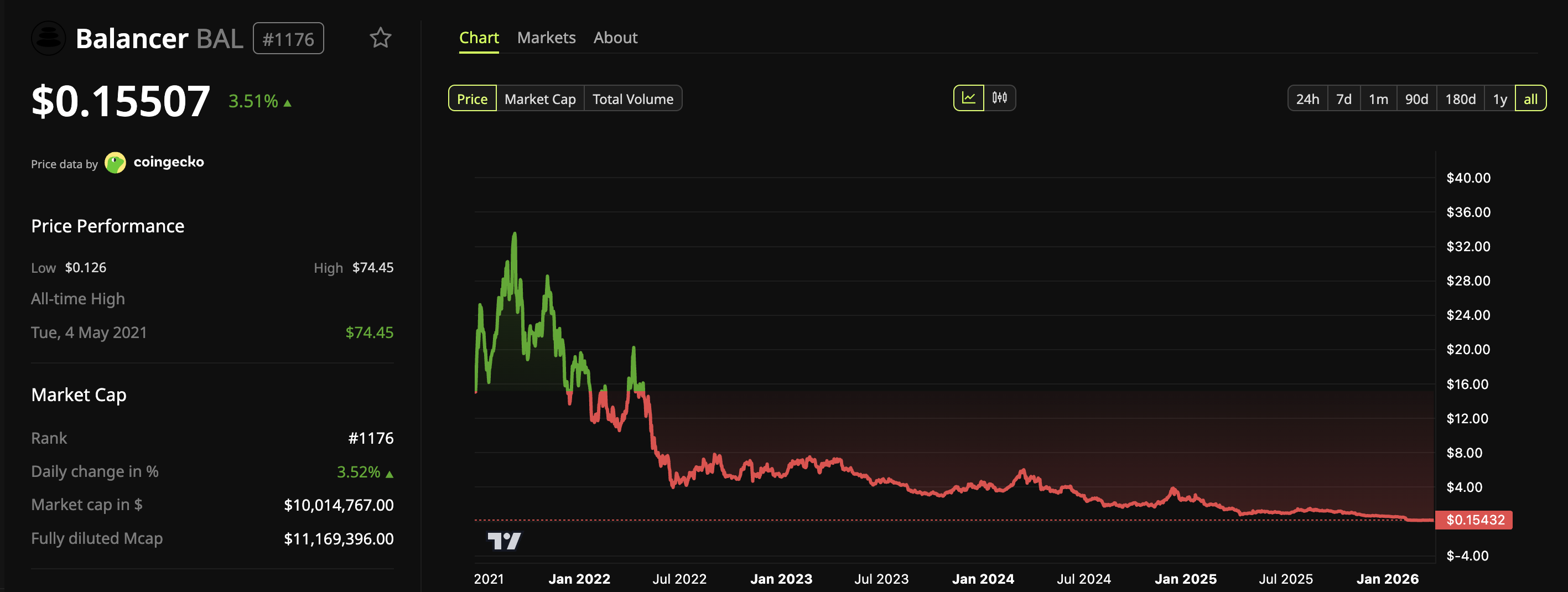Click the date Tue, 4 May 2021

click(x=89, y=332)
